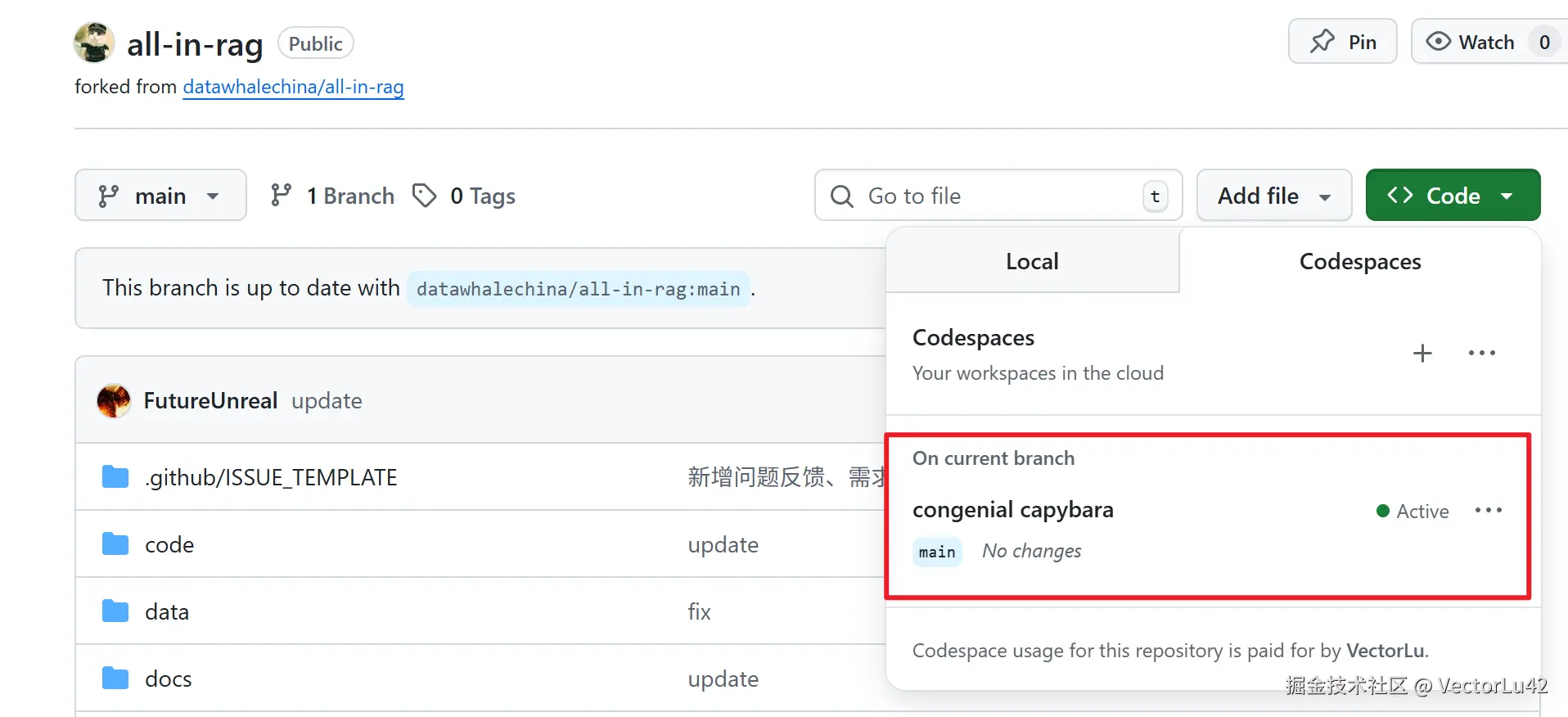
Task: Click the 't' keyboard shortcut hint
Action: click(x=1156, y=196)
